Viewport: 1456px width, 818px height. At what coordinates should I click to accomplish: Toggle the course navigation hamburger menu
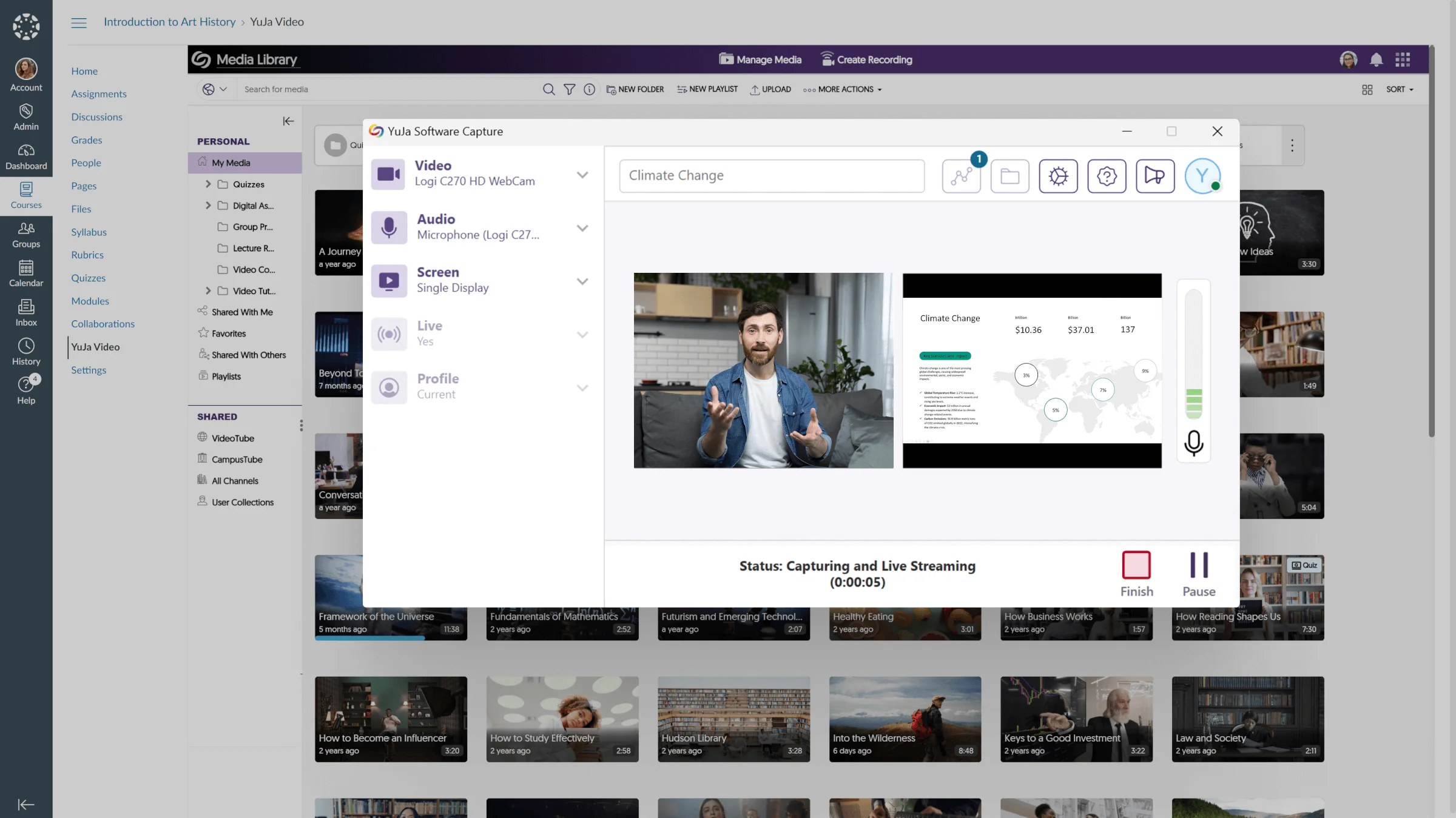(79, 22)
